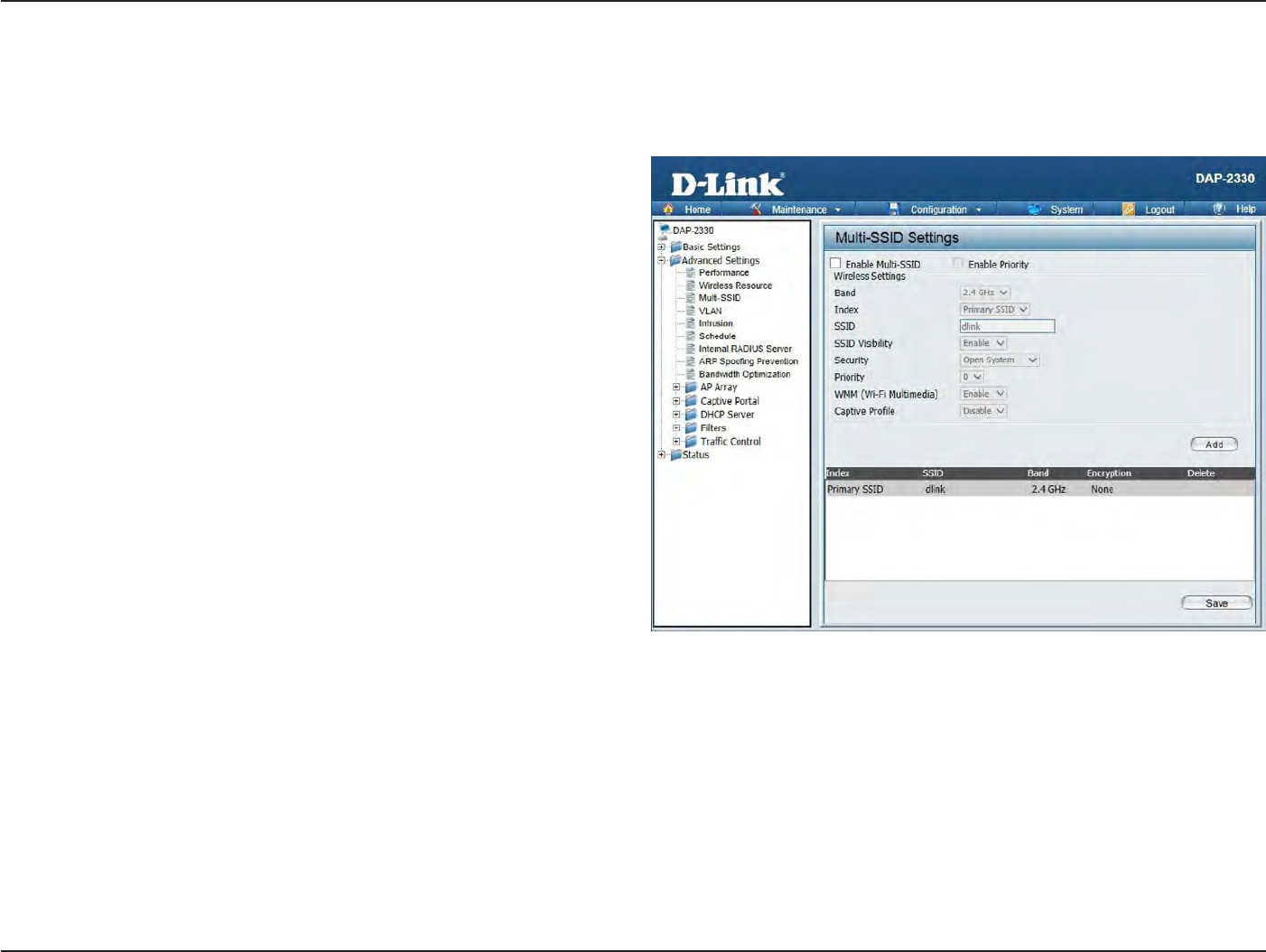This screenshot has height=952, width=1266.
Task: Open the Maintenance menu
Action: point(799,210)
